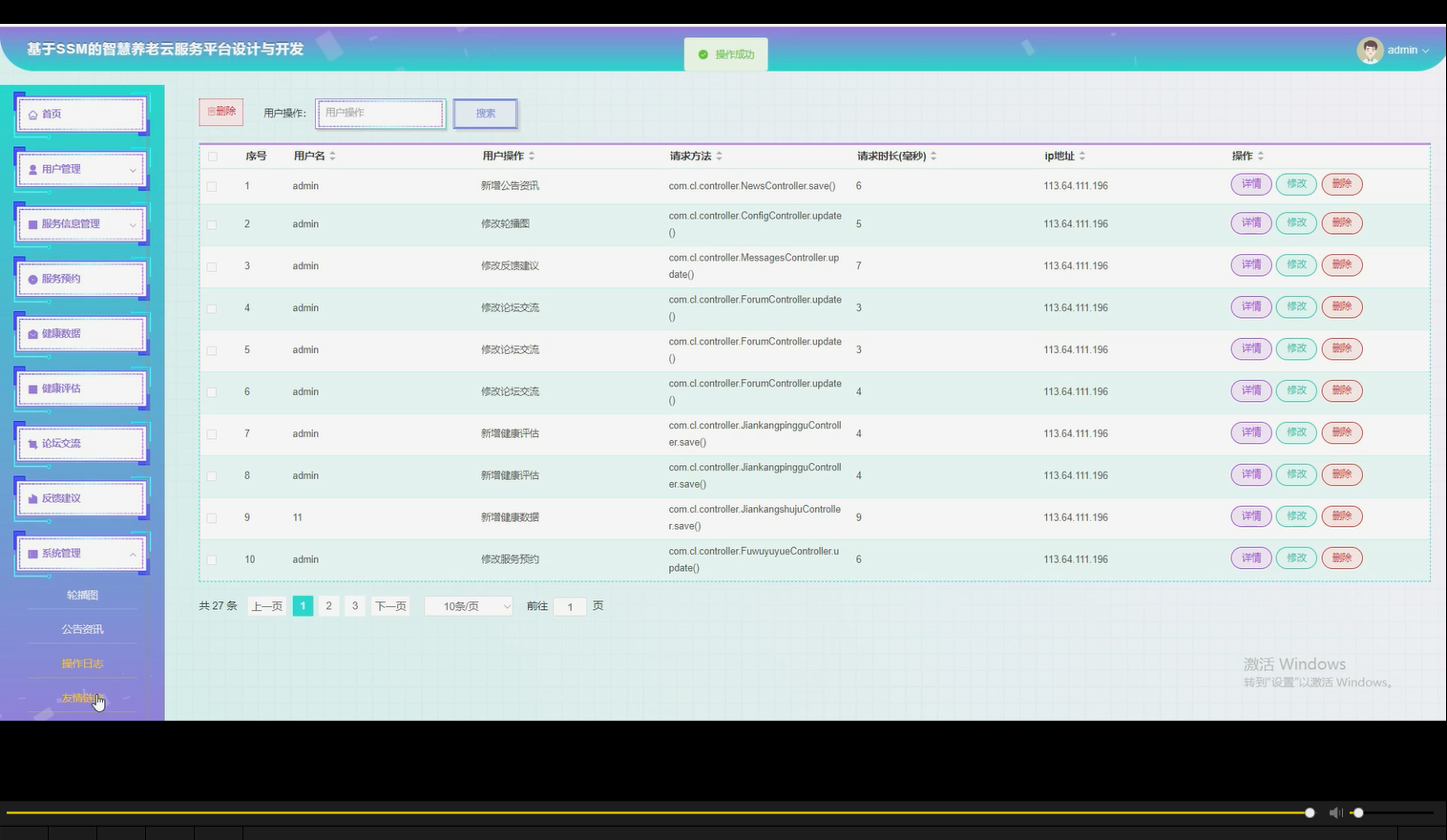
Task: Select pagination page 1
Action: 303,606
